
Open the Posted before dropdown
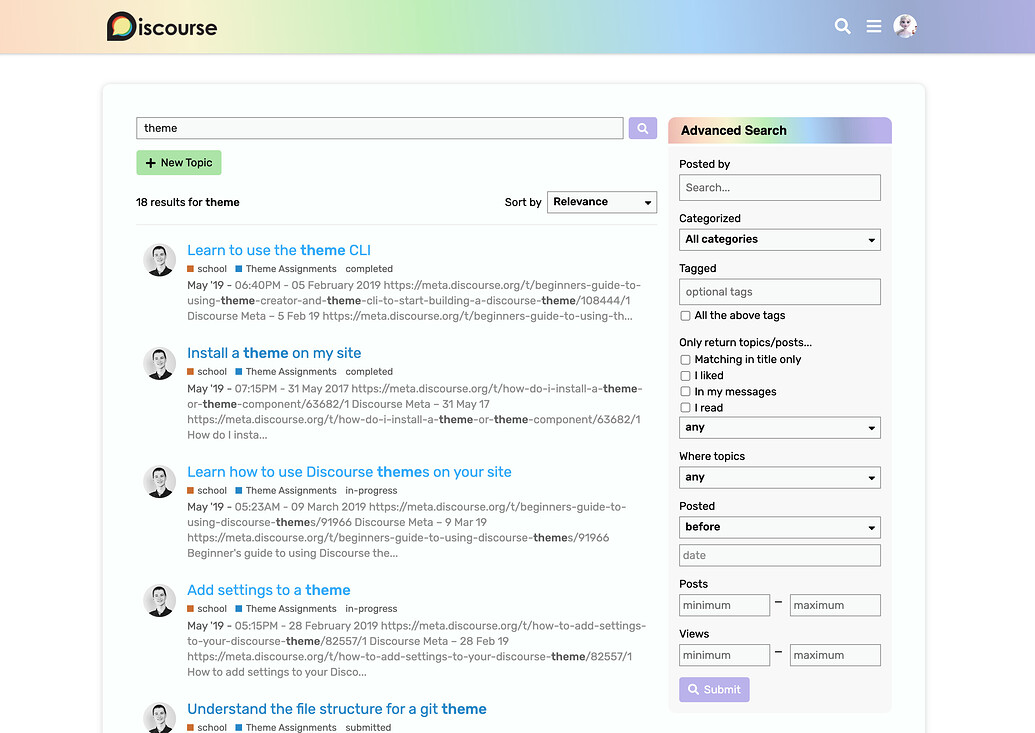point(779,527)
